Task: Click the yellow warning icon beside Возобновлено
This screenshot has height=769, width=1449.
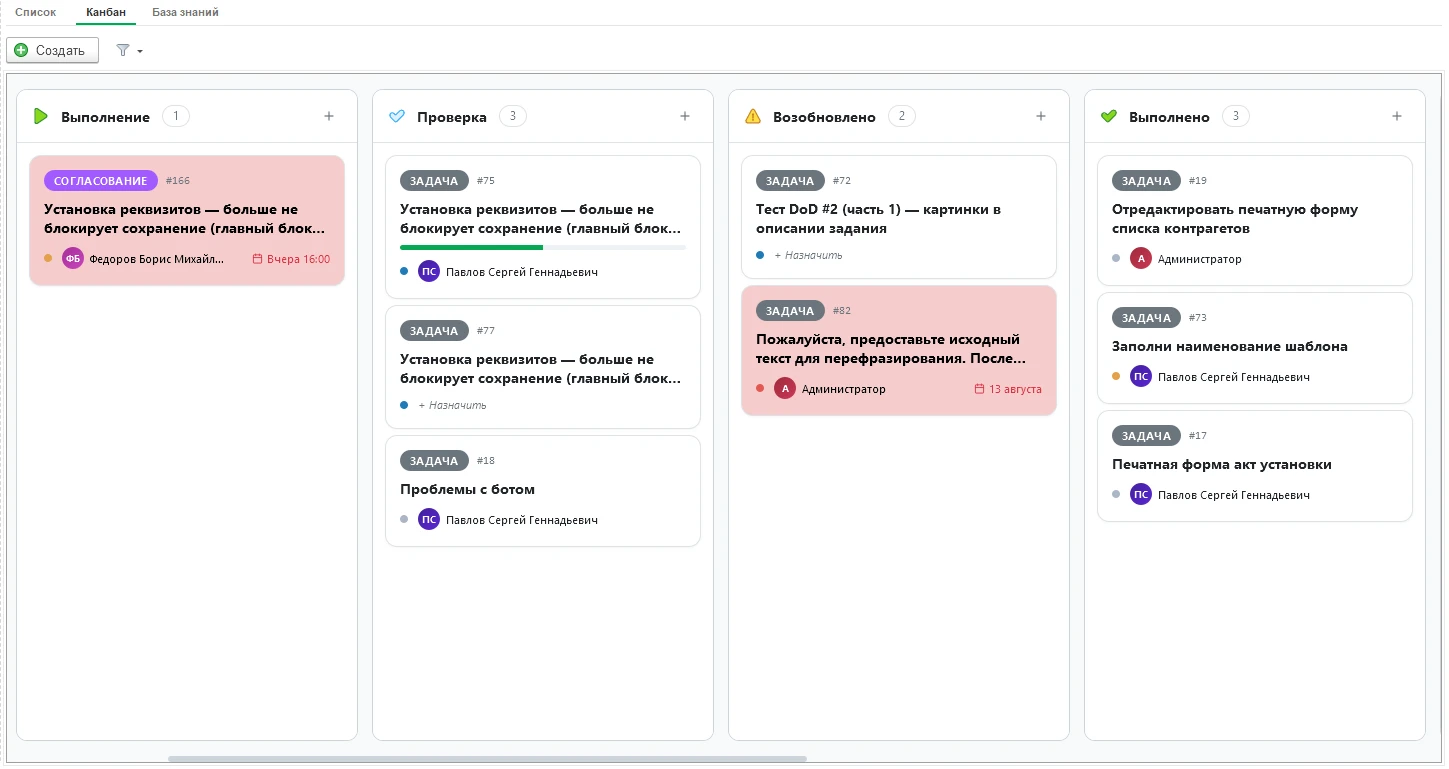Action: tap(753, 116)
